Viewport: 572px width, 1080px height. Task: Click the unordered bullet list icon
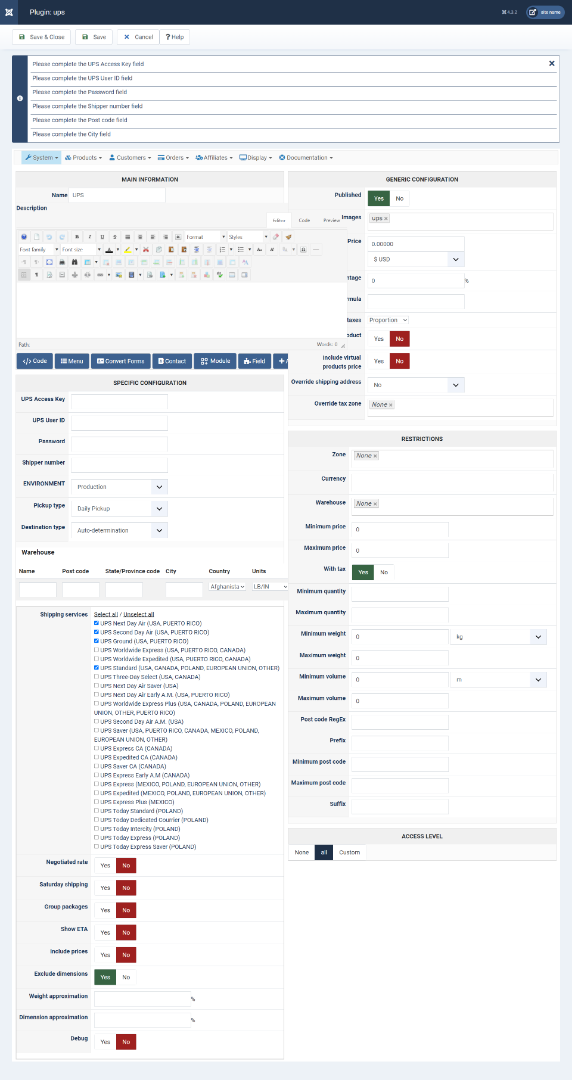tap(241, 249)
